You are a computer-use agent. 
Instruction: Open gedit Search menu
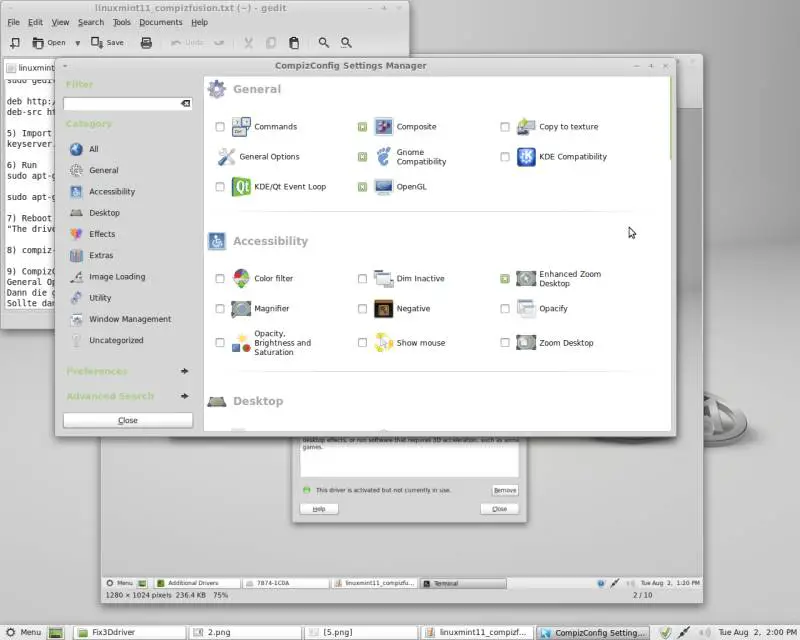pyautogui.click(x=91, y=22)
